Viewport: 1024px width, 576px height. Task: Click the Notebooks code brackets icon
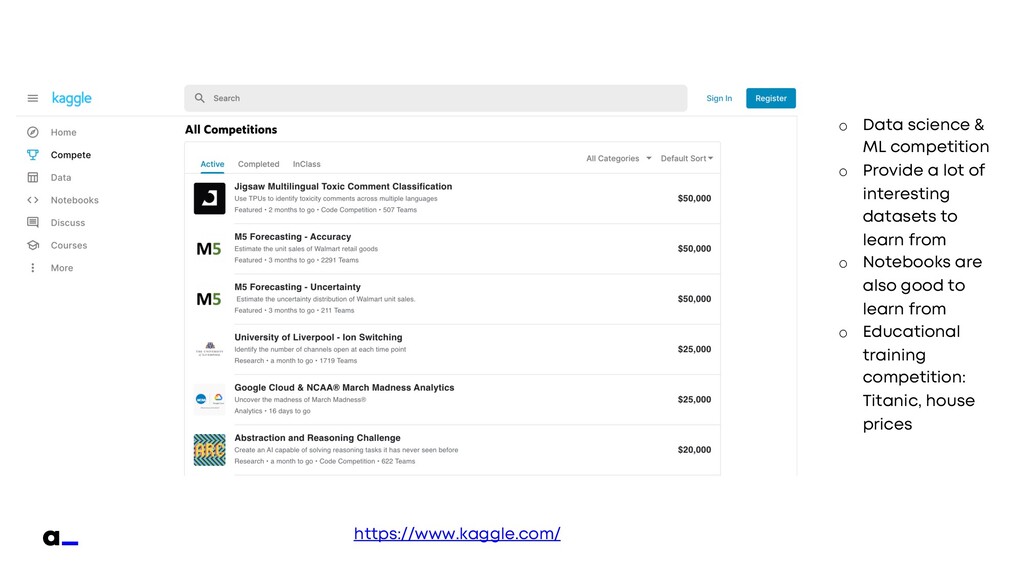(x=33, y=200)
